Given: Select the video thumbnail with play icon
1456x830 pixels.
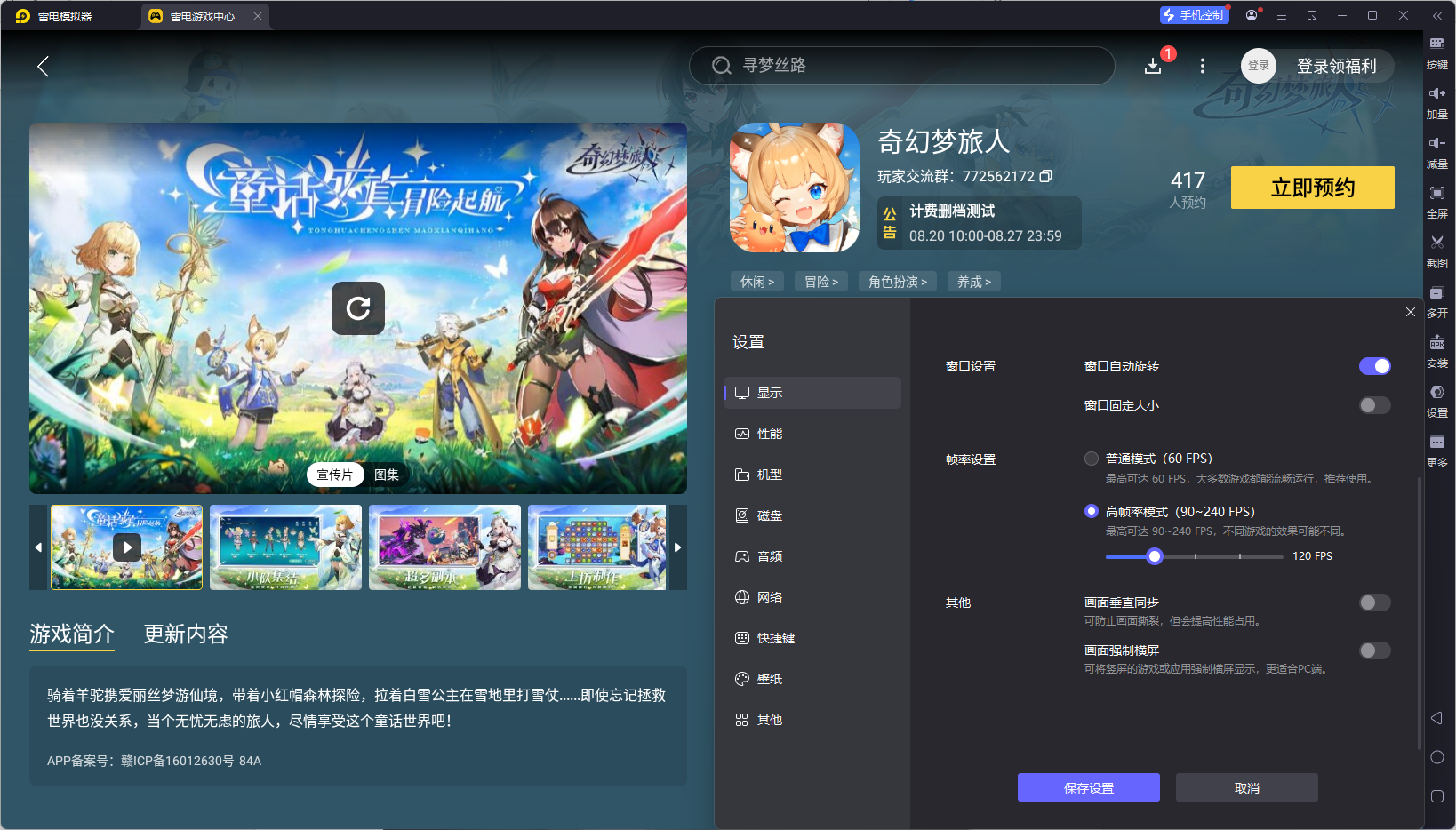Looking at the screenshot, I should pyautogui.click(x=126, y=547).
